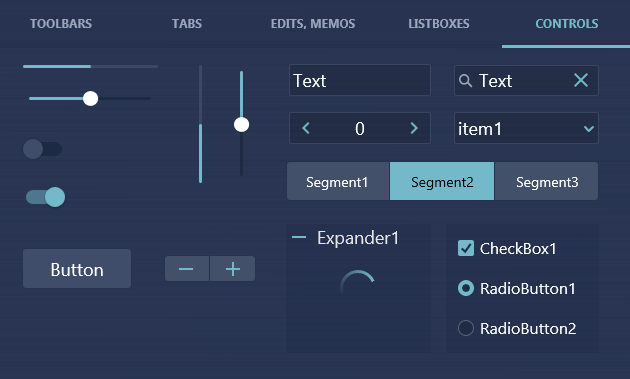Choose Segment2 in segmented control
The height and width of the screenshot is (379, 630).
(442, 181)
